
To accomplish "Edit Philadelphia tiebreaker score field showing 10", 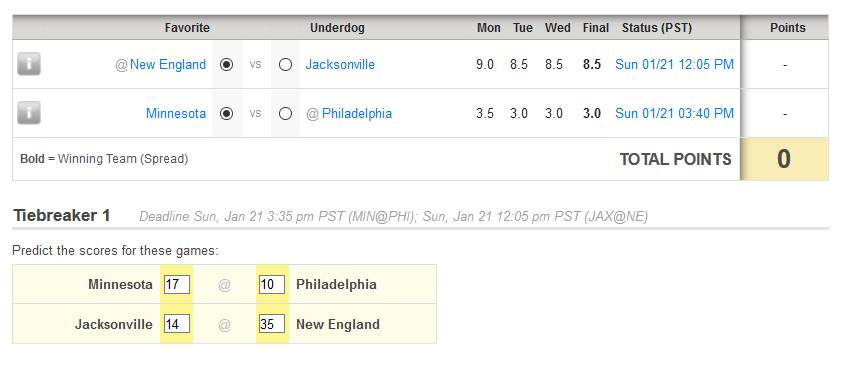I will pos(272,284).
